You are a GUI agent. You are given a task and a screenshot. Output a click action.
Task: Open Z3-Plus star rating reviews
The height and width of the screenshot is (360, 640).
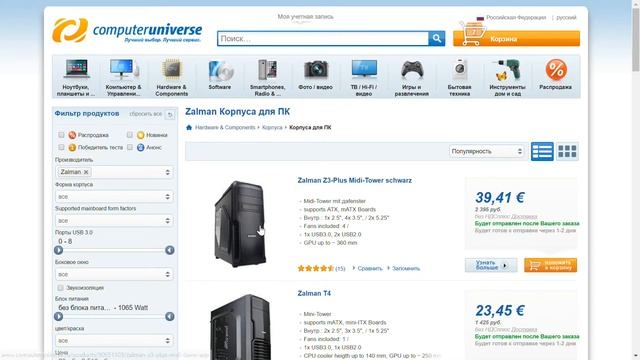[x=316, y=269]
